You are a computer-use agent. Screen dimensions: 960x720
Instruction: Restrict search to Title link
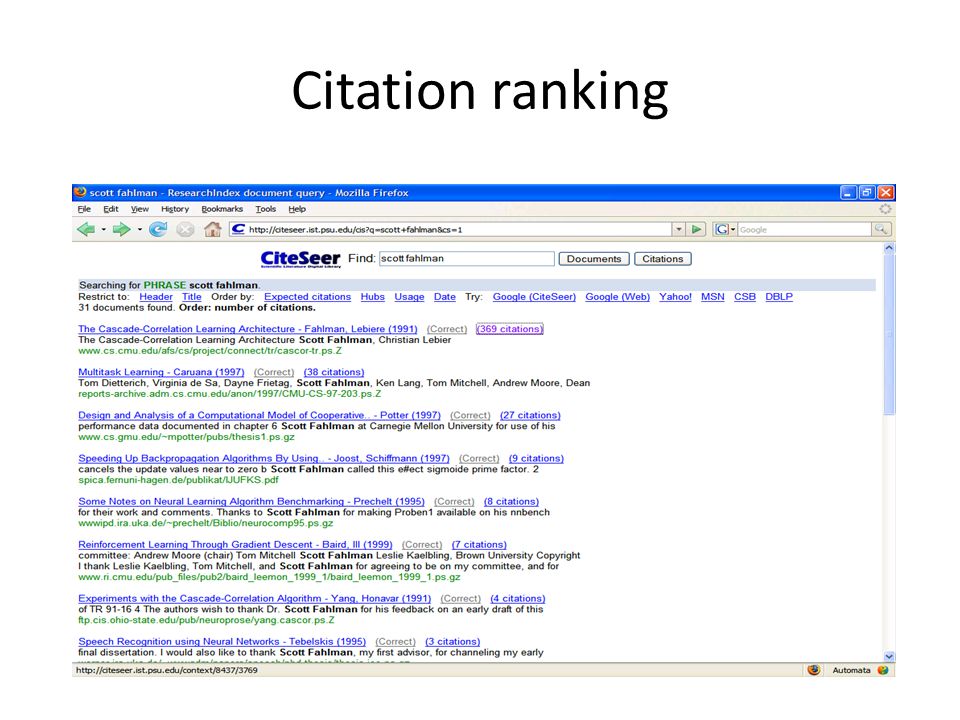pyautogui.click(x=192, y=296)
